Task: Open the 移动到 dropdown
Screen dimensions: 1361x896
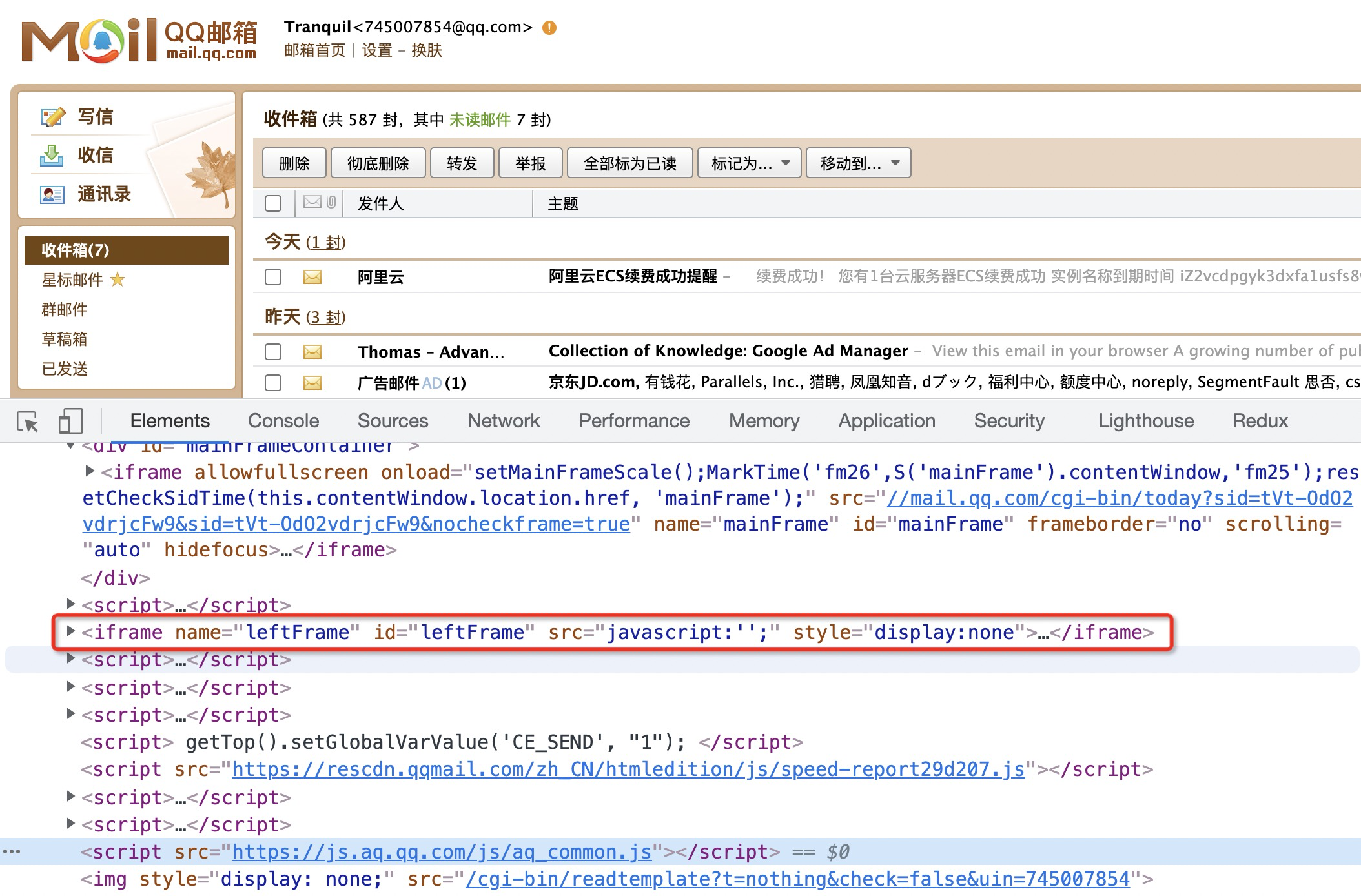Action: [859, 163]
